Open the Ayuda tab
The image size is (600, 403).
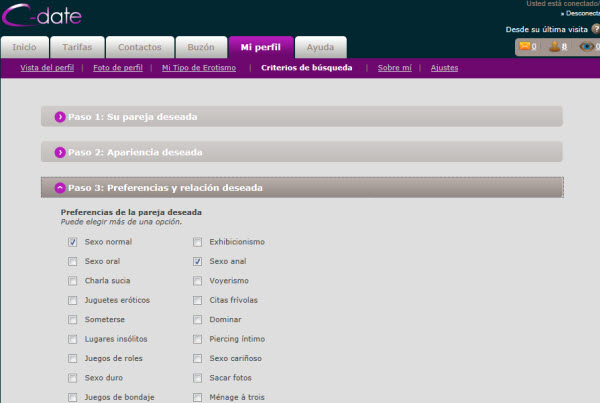coord(321,47)
